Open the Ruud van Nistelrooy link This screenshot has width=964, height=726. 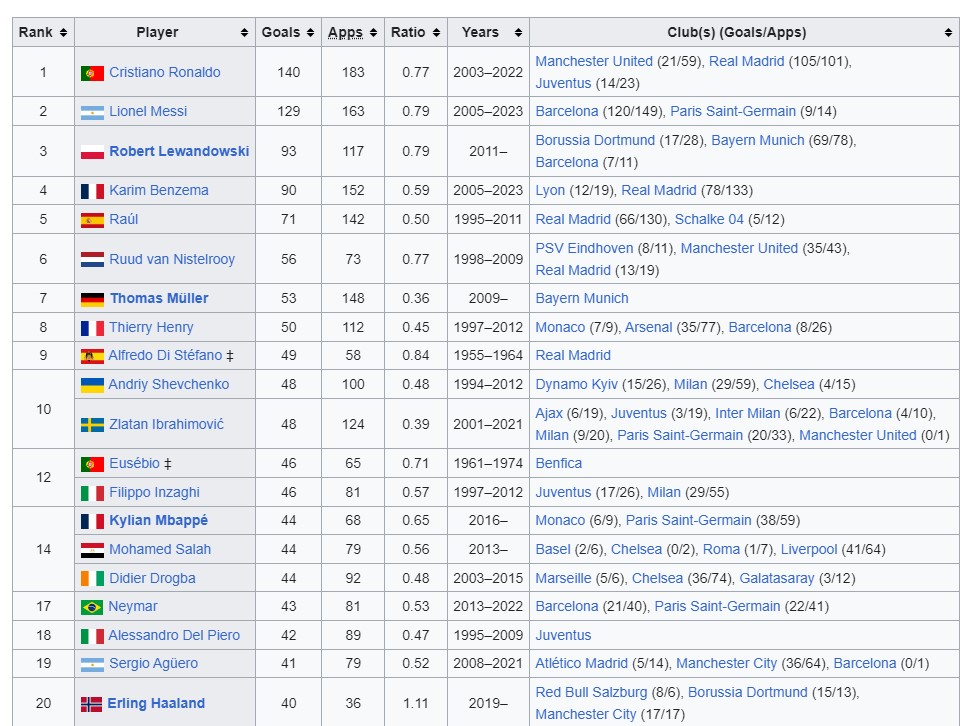(172, 259)
